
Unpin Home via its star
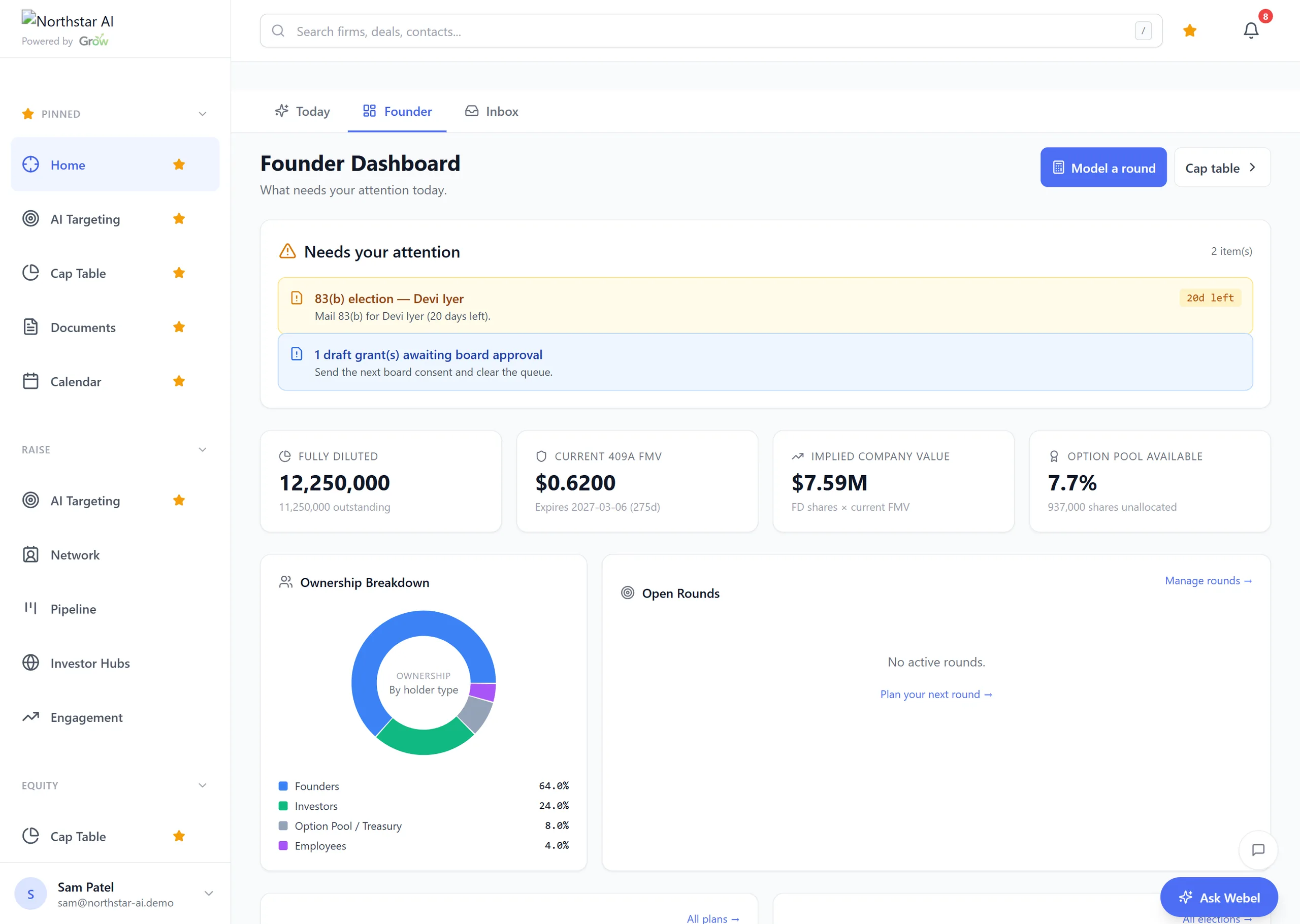(179, 164)
